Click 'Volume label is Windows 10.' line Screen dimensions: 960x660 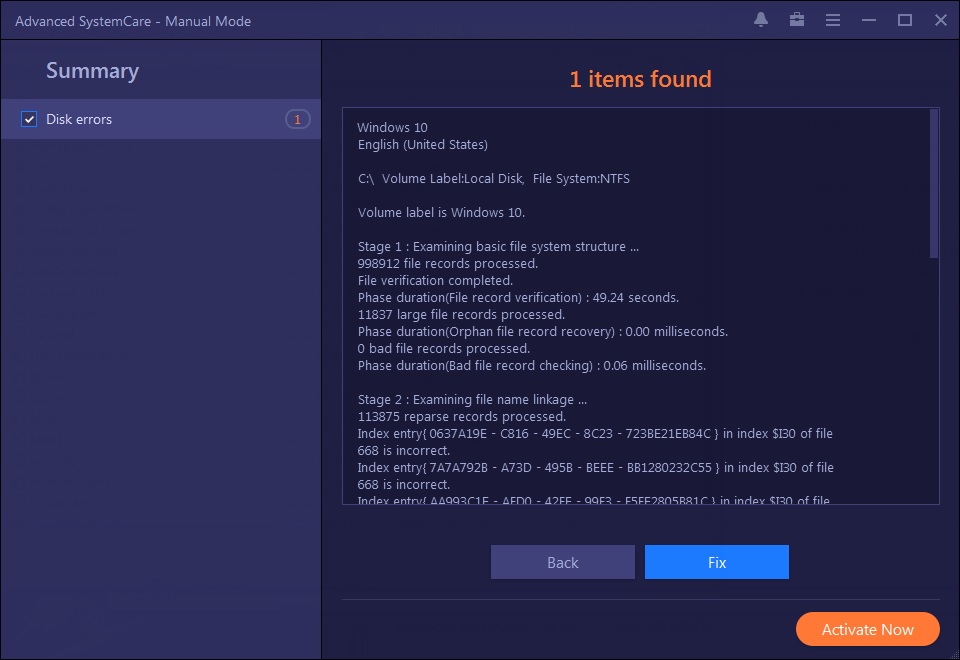coord(441,212)
